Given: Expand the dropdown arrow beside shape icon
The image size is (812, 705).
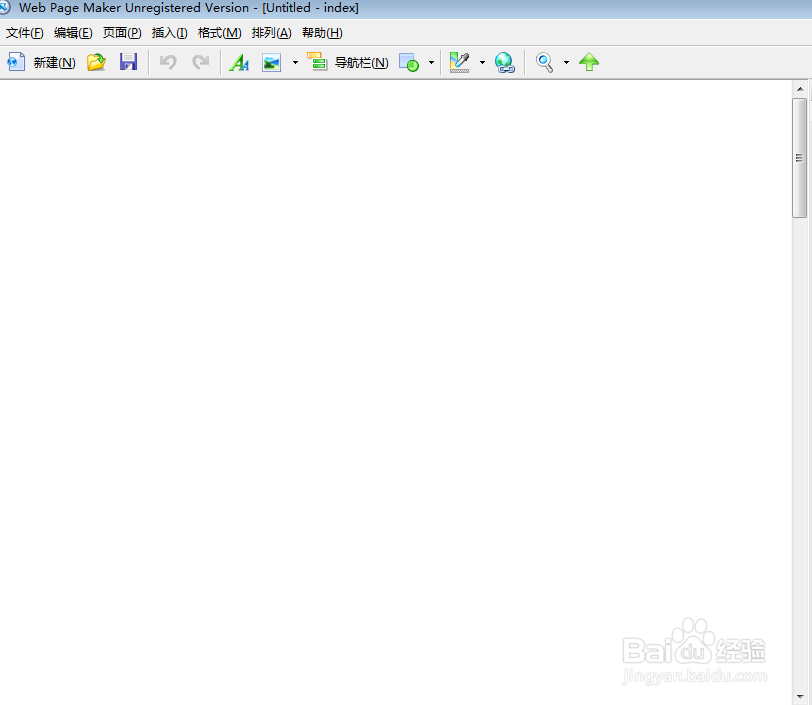Looking at the screenshot, I should pyautogui.click(x=431, y=63).
